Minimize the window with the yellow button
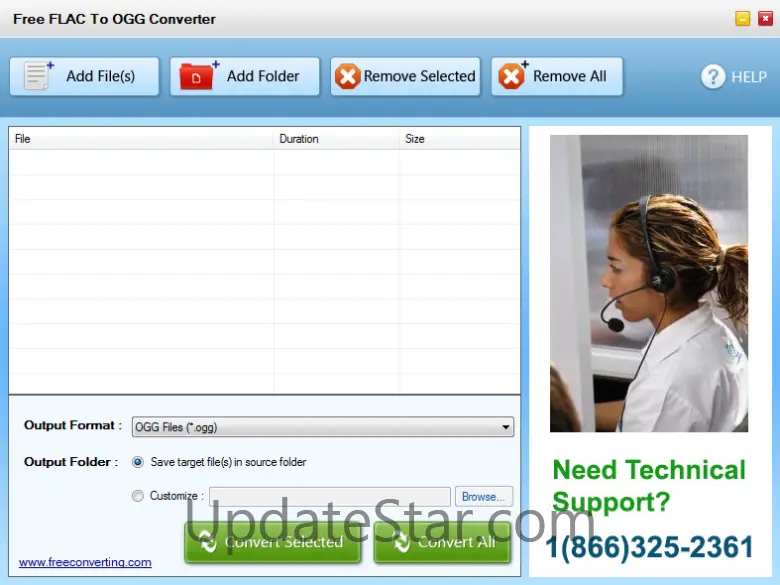This screenshot has height=585, width=780. coord(742,18)
